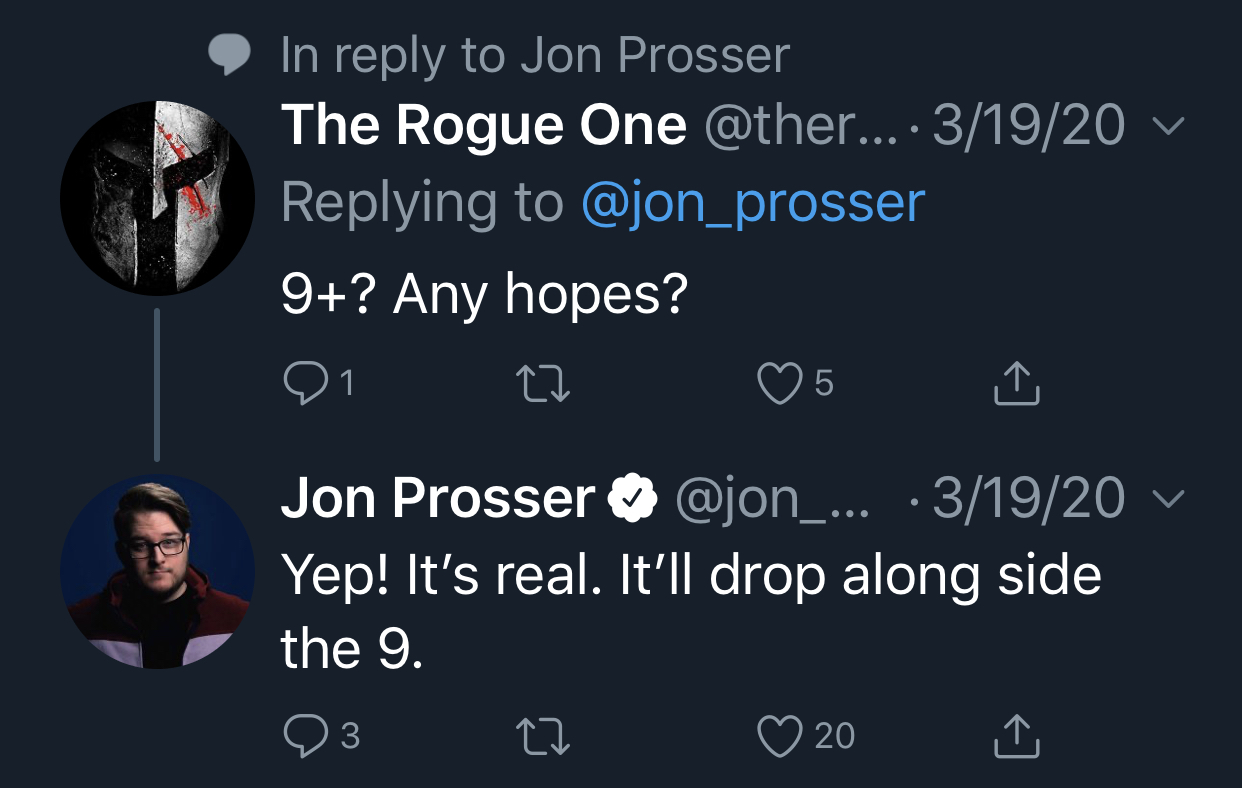Open The Rogue One's profile name
This screenshot has height=788, width=1242.
tap(484, 126)
